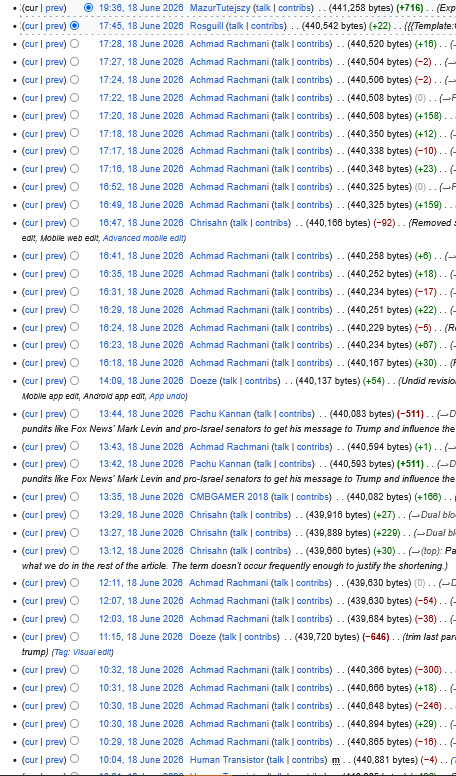Viewport: 456px width, 776px height.
Task: Open Human Transistor user page in 10:04 row
Action: [x=227, y=760]
